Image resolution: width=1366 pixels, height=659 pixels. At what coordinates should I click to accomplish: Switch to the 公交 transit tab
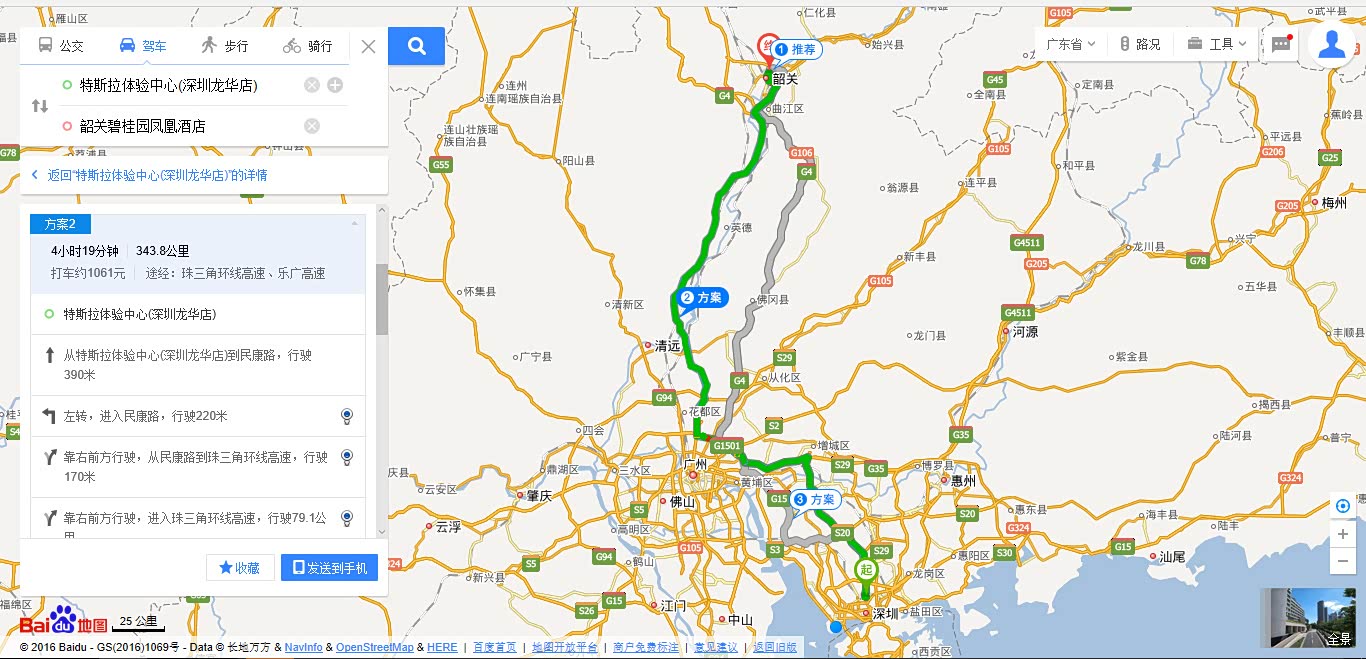pyautogui.click(x=61, y=46)
